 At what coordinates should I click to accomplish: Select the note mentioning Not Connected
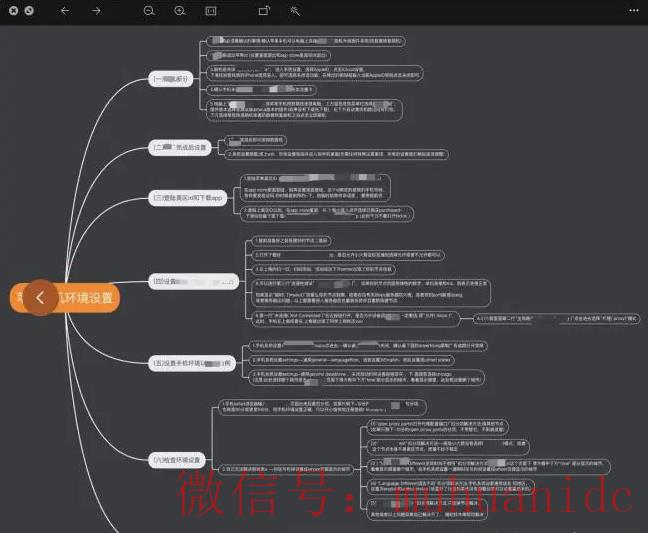[x=355, y=318]
